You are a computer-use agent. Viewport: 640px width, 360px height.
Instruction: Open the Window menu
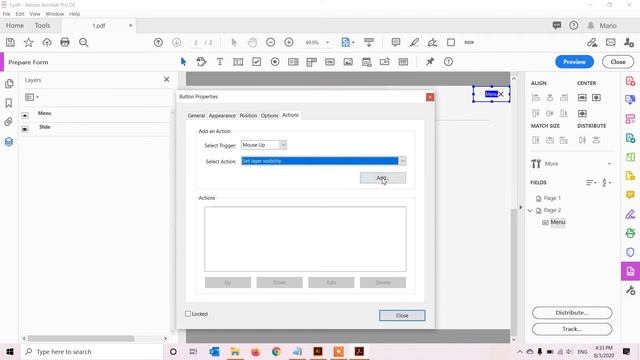coord(55,14)
